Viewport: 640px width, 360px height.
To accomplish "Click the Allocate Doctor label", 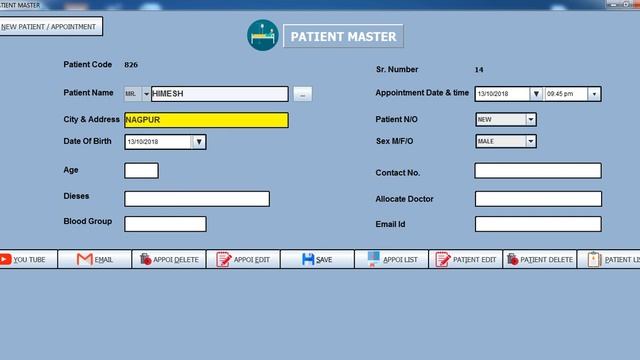I will (404, 199).
